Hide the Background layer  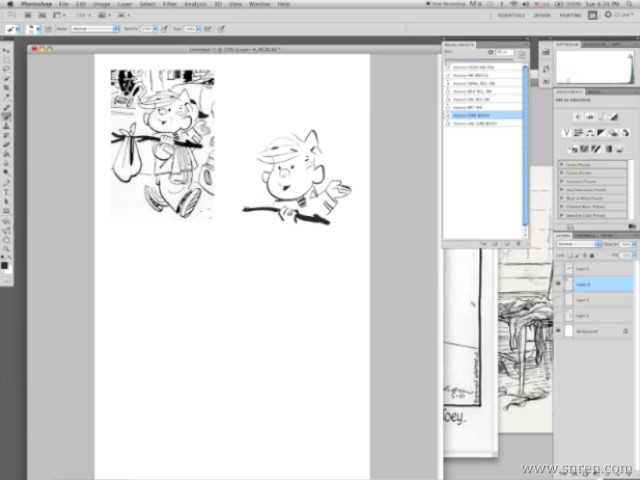tap(558, 331)
